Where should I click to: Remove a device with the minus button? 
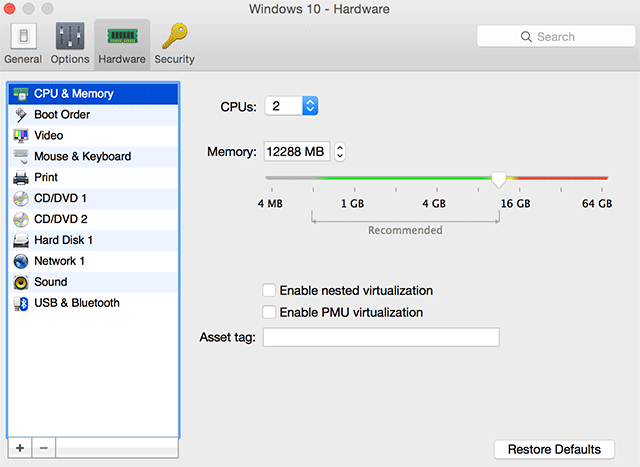[x=44, y=448]
